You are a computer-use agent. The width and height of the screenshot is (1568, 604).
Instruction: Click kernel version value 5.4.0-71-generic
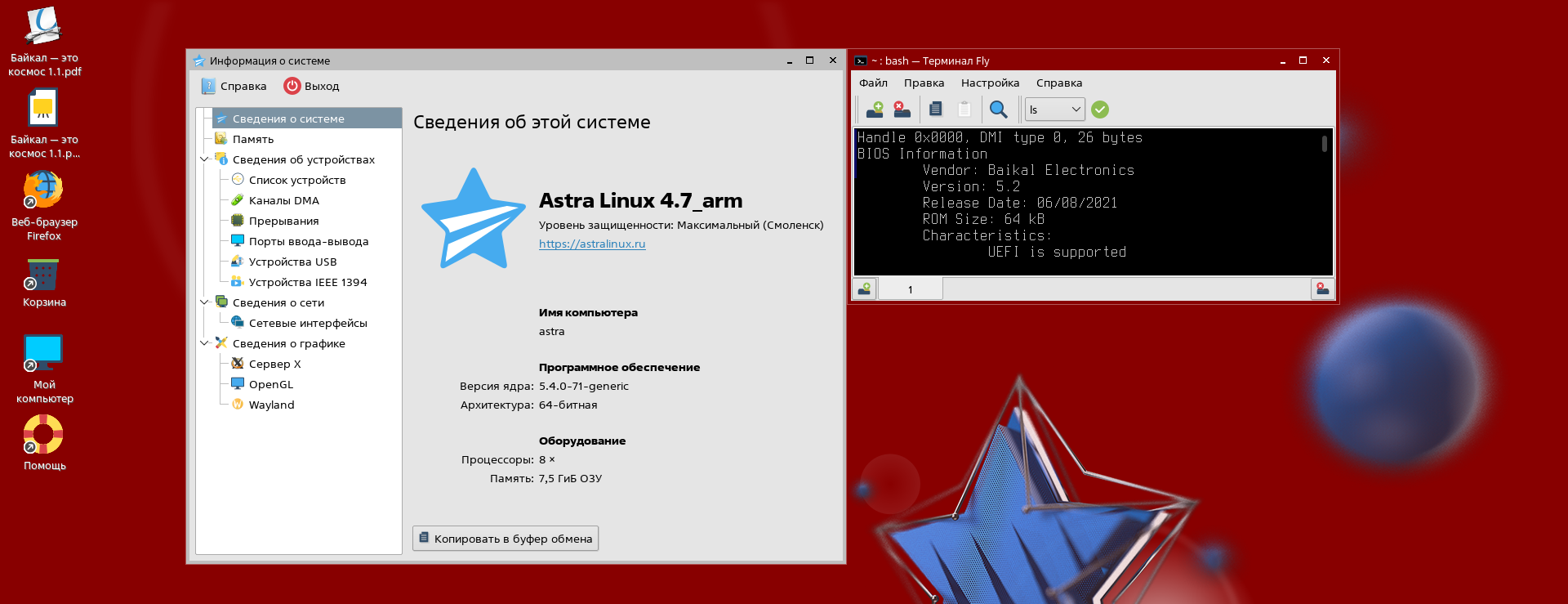pyautogui.click(x=584, y=386)
